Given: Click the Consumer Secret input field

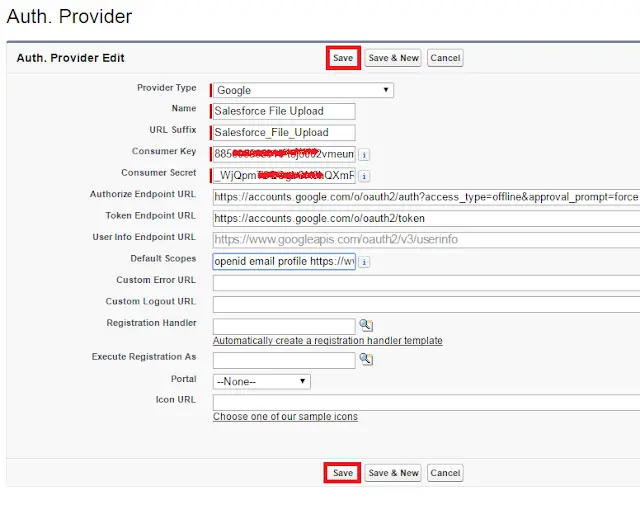Looking at the screenshot, I should point(284,175).
